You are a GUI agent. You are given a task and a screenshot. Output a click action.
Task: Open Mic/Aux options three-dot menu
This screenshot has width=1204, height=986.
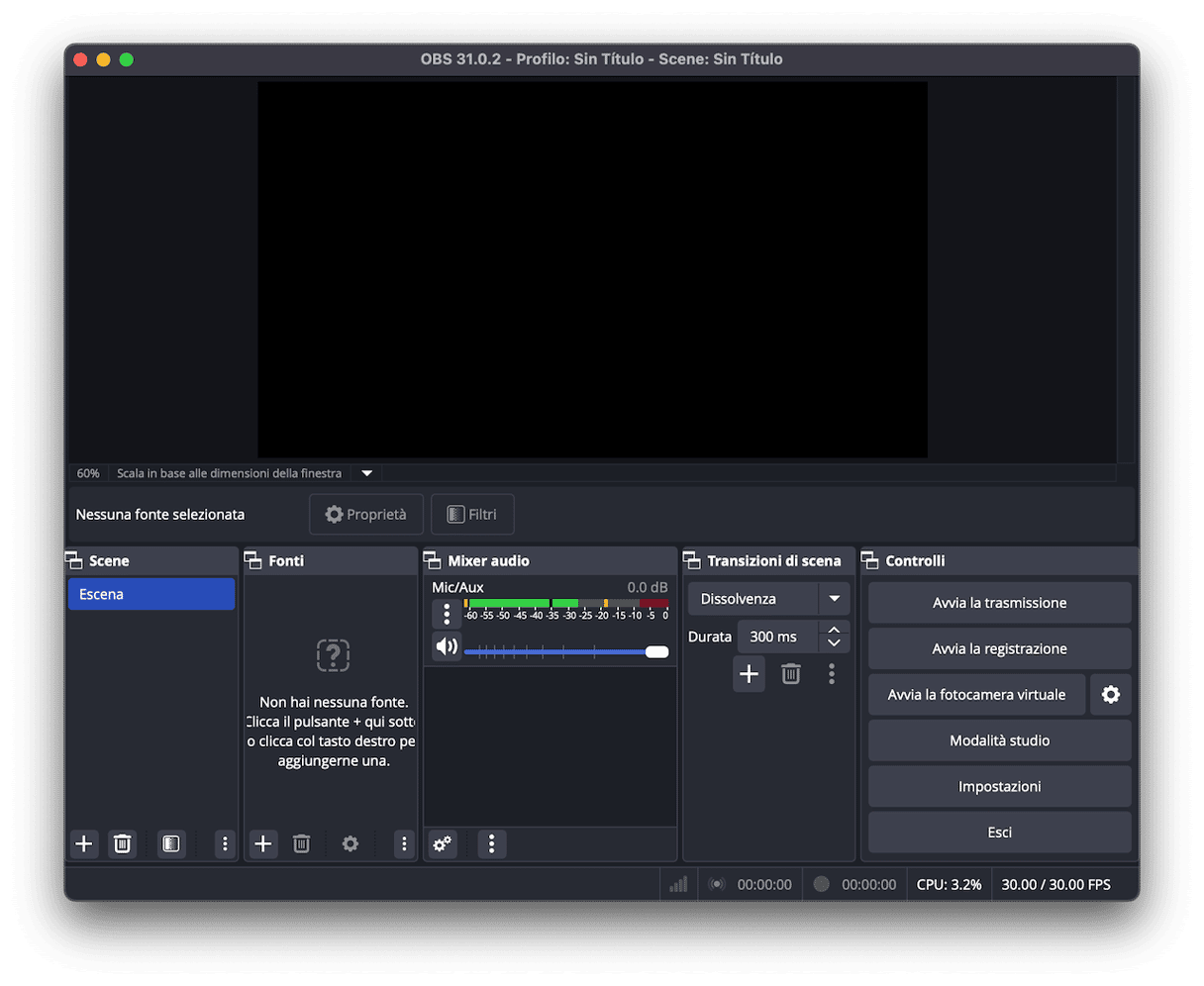point(447,614)
